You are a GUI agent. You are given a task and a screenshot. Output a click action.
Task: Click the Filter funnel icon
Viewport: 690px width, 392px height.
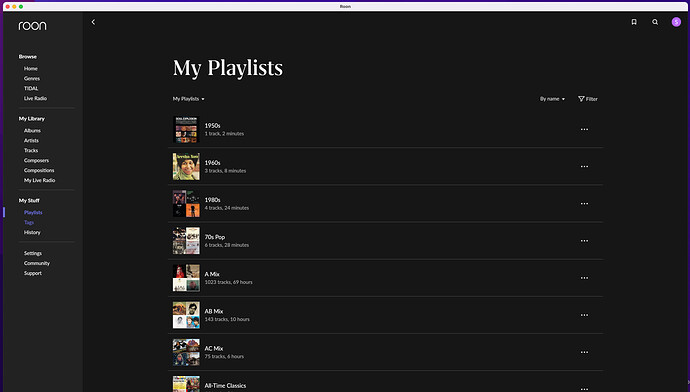pos(581,99)
